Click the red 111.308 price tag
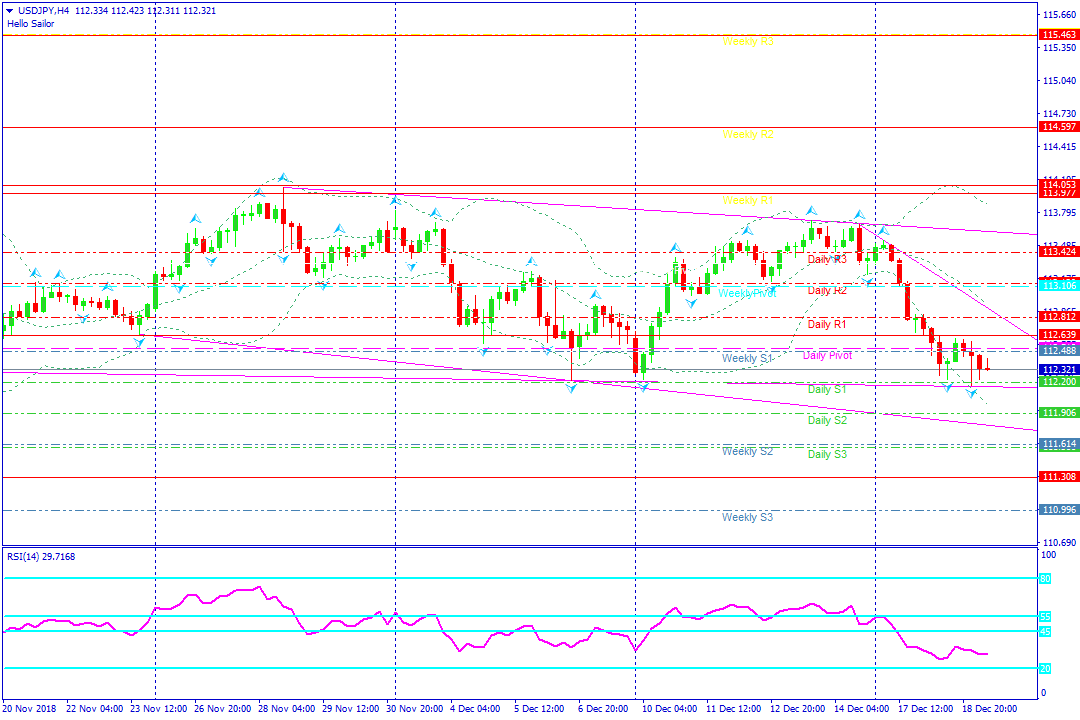 click(1058, 477)
